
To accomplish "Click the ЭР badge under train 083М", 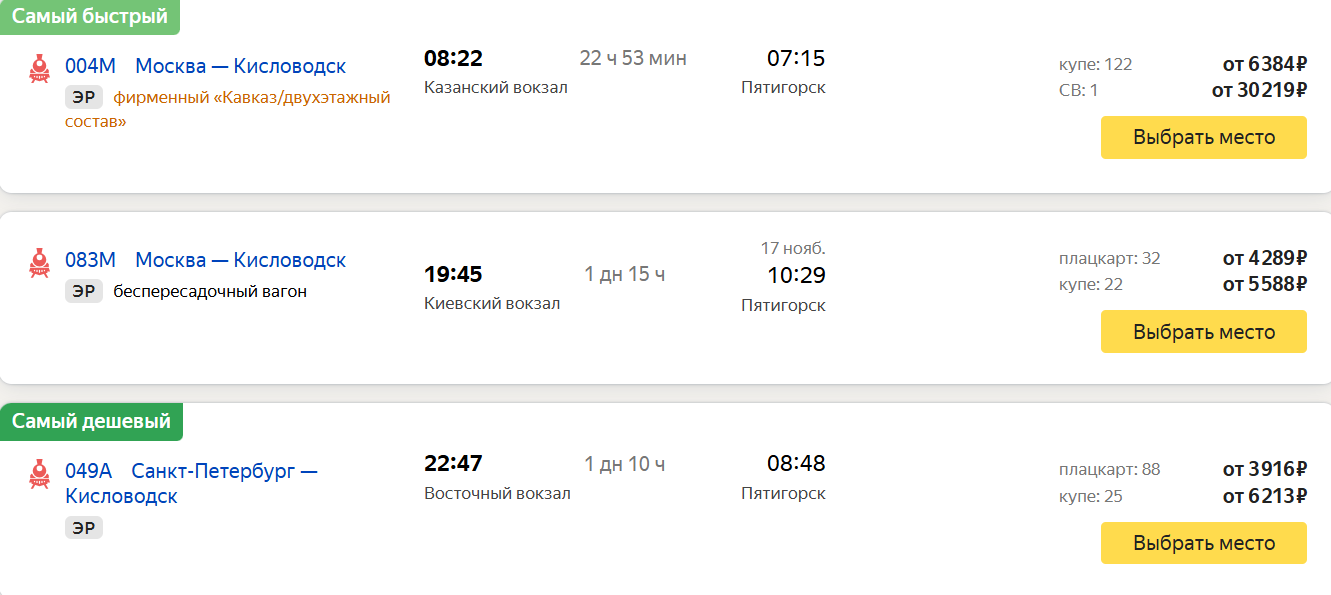I will 84,291.
